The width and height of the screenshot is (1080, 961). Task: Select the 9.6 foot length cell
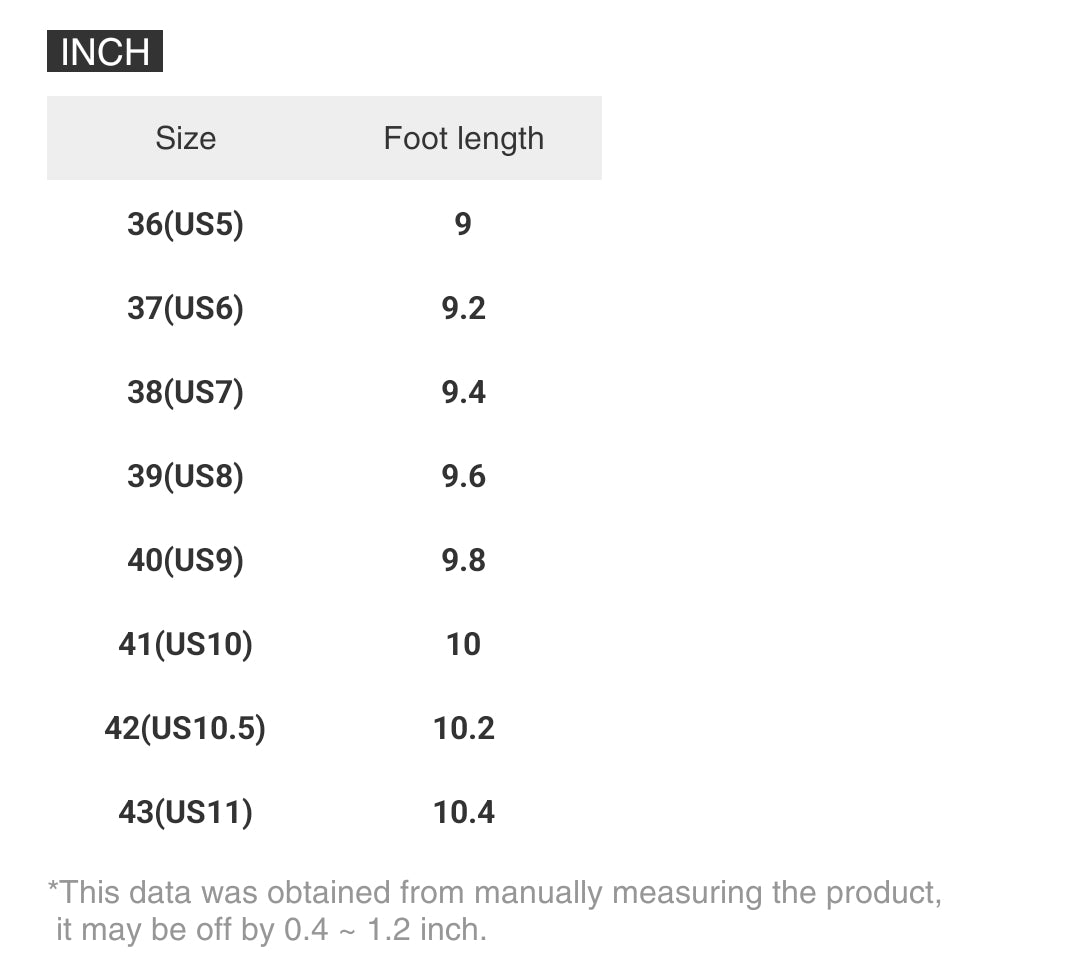coord(463,476)
